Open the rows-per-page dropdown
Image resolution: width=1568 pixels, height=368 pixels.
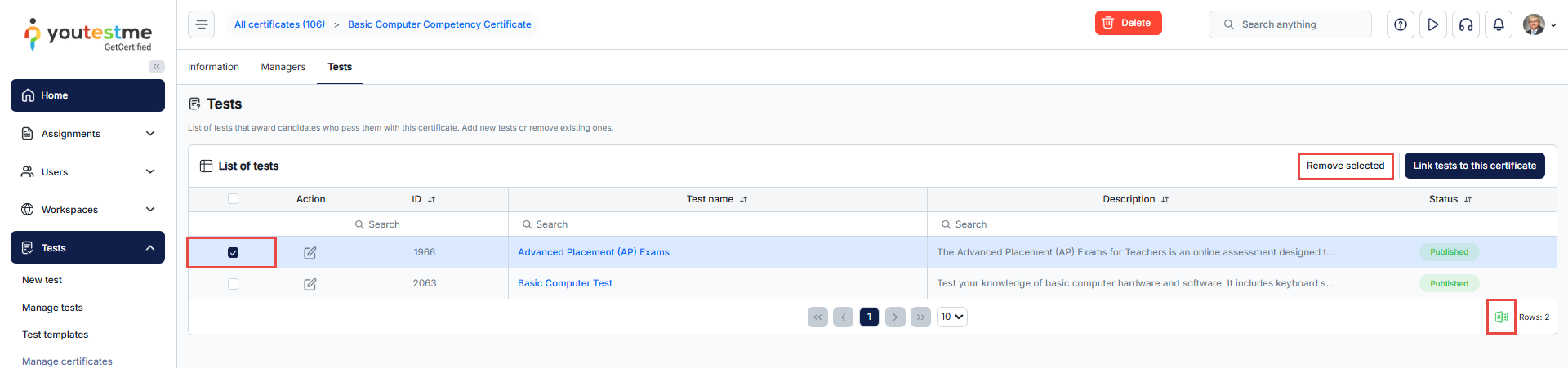951,317
